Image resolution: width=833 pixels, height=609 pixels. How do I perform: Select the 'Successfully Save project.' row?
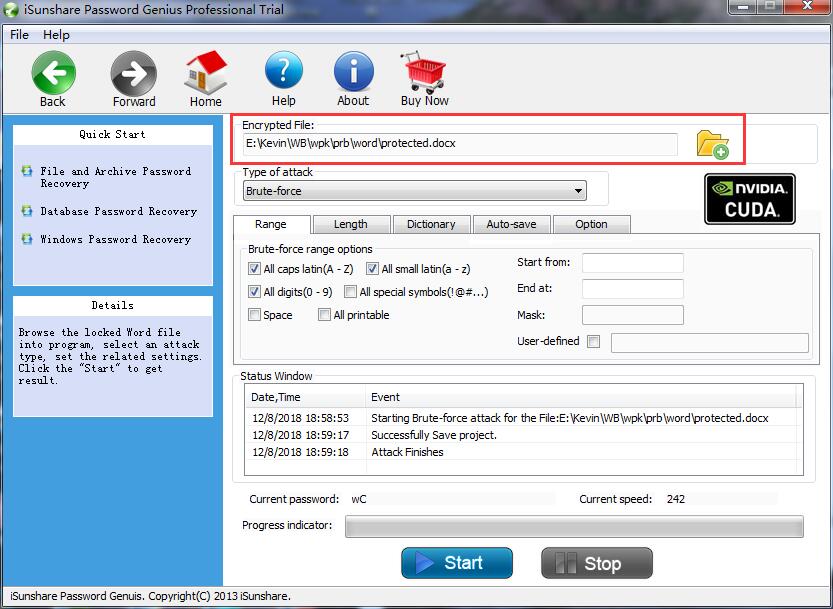pyautogui.click(x=523, y=435)
